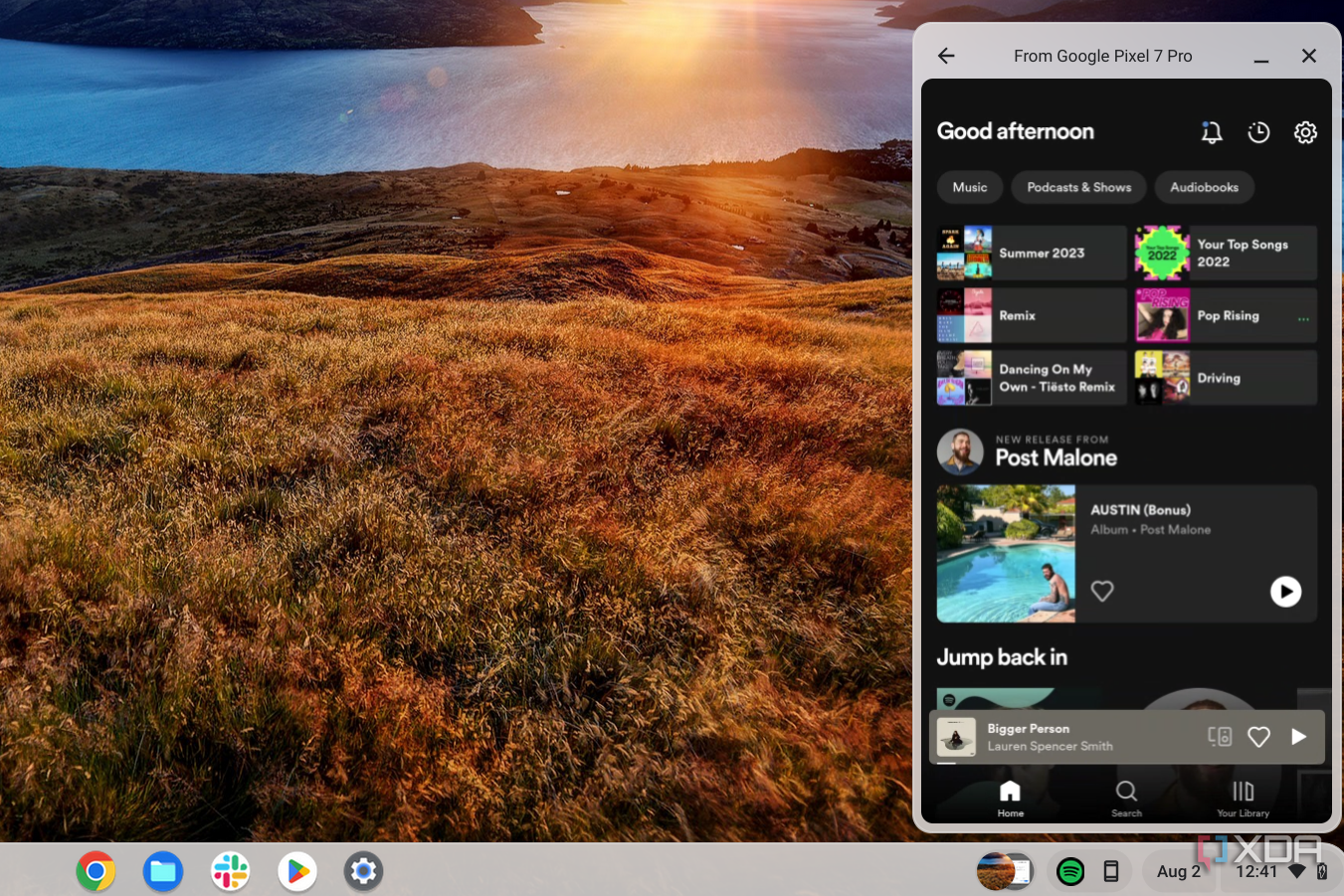Open Spotify notifications bell
The height and width of the screenshot is (896, 1344).
point(1211,132)
